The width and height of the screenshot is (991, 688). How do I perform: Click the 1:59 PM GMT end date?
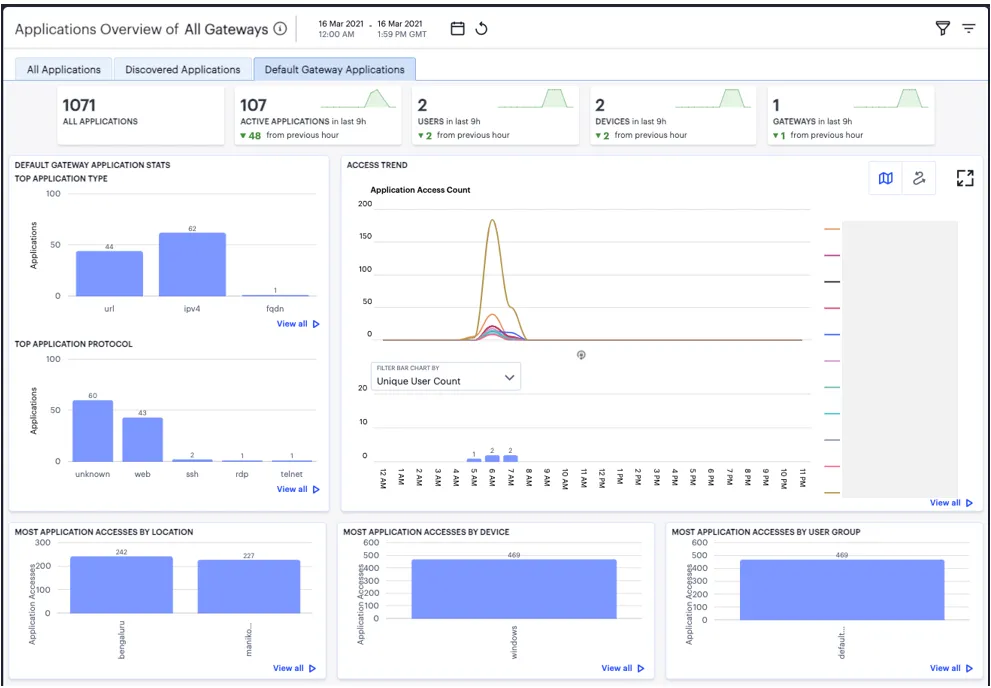click(402, 34)
